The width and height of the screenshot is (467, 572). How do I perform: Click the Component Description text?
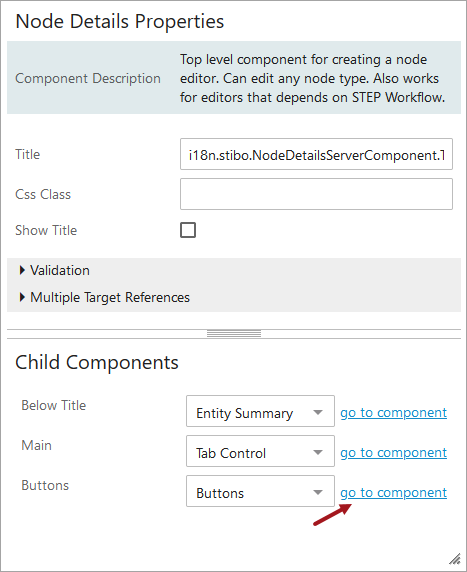pyautogui.click(x=88, y=78)
